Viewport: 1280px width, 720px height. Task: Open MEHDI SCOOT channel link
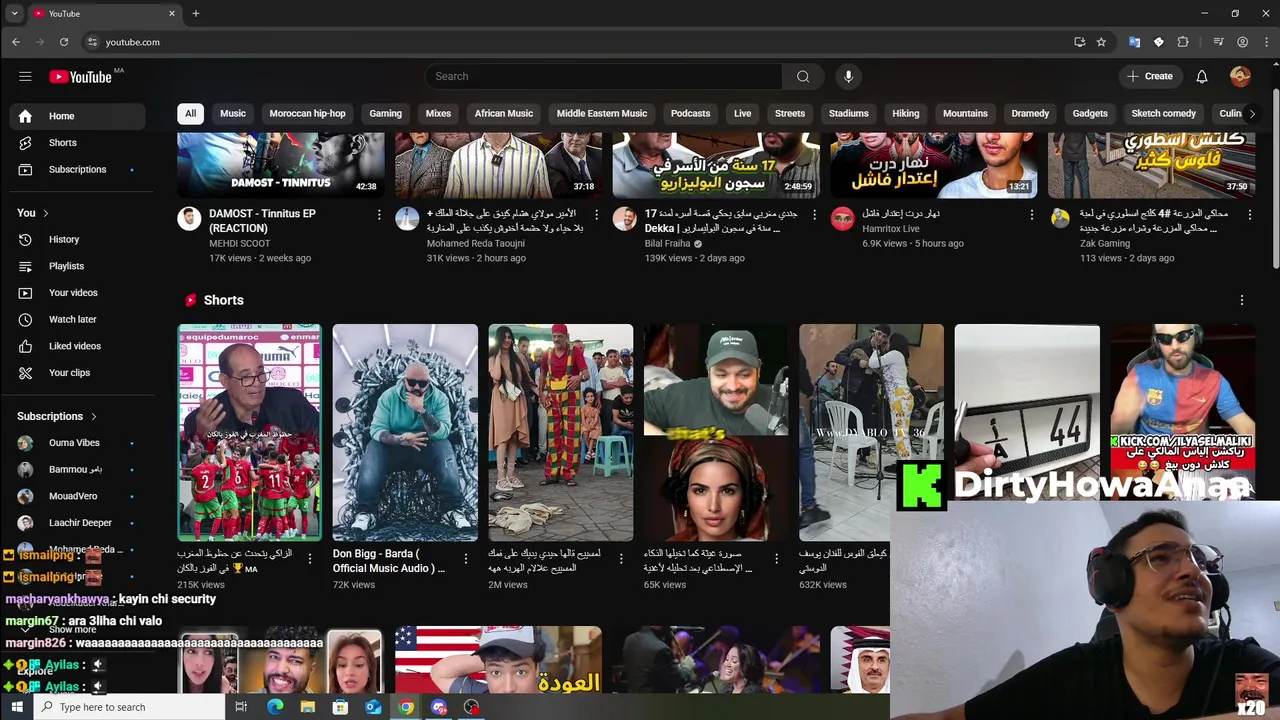[x=239, y=243]
